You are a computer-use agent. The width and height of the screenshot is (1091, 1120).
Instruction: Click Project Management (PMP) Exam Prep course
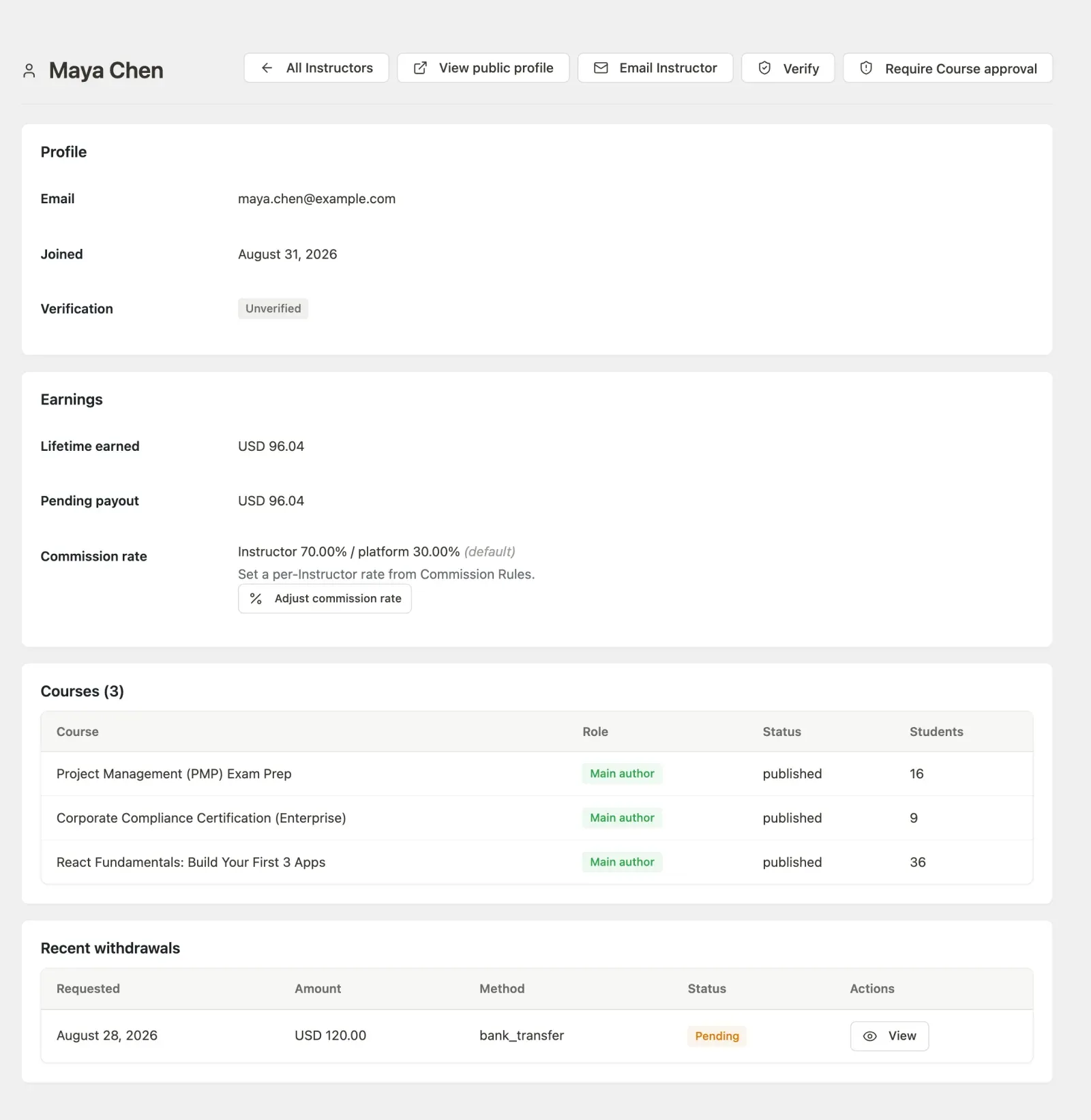tap(174, 774)
